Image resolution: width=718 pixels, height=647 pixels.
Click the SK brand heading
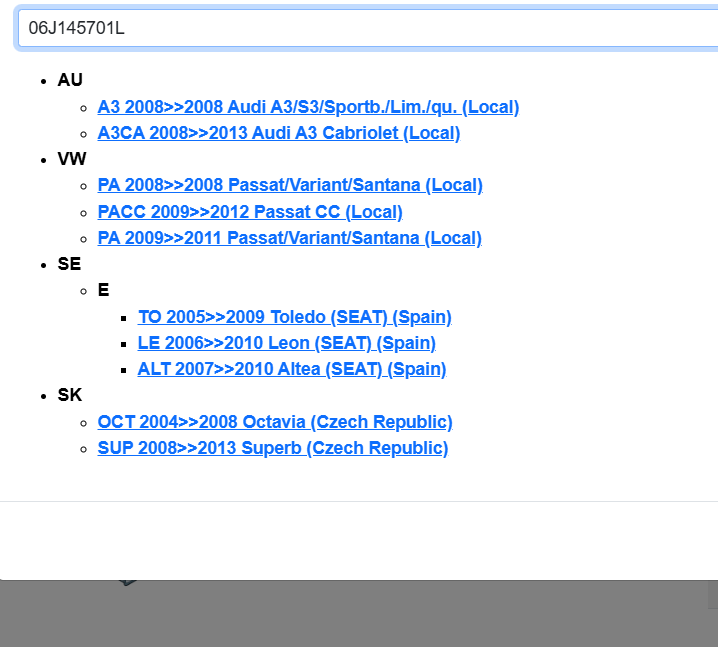tap(69, 395)
